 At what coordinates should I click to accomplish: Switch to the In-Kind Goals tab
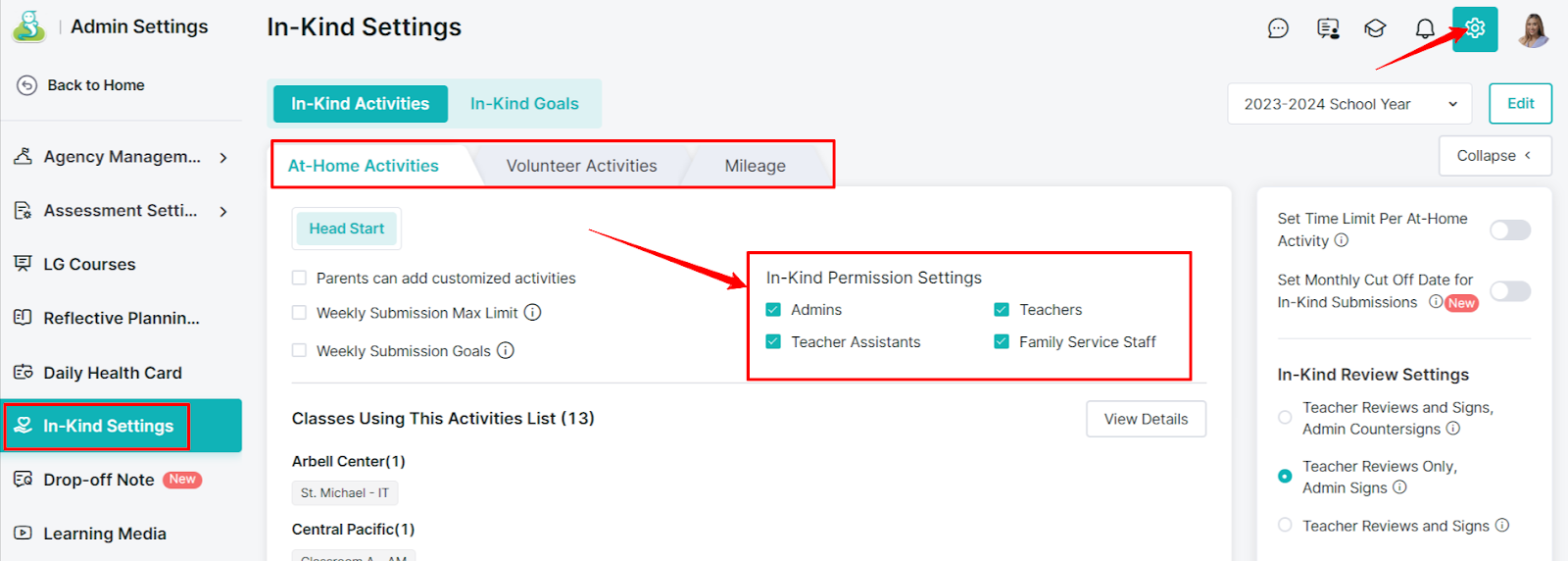(x=524, y=104)
